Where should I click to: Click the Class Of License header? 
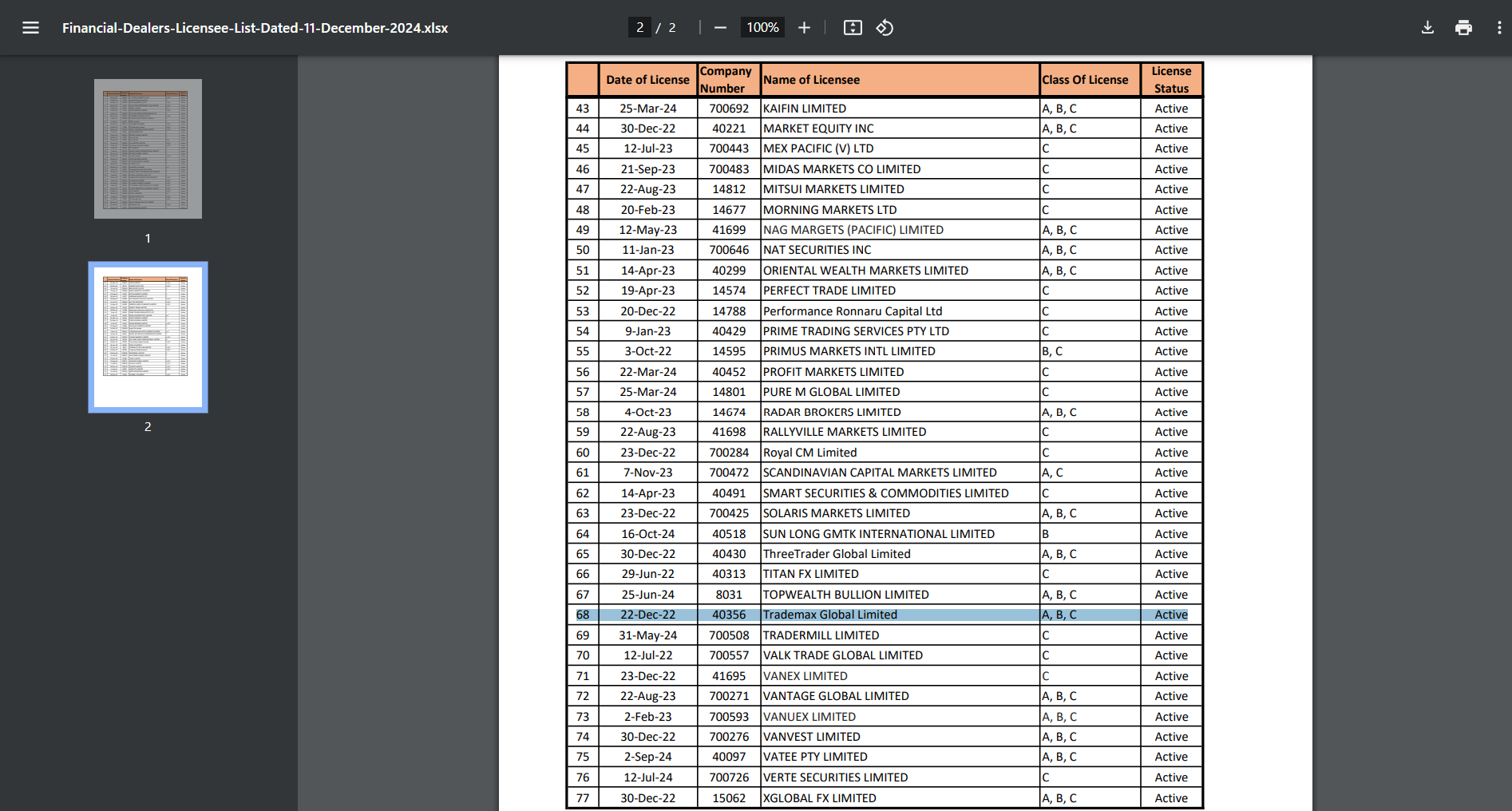pos(1090,80)
